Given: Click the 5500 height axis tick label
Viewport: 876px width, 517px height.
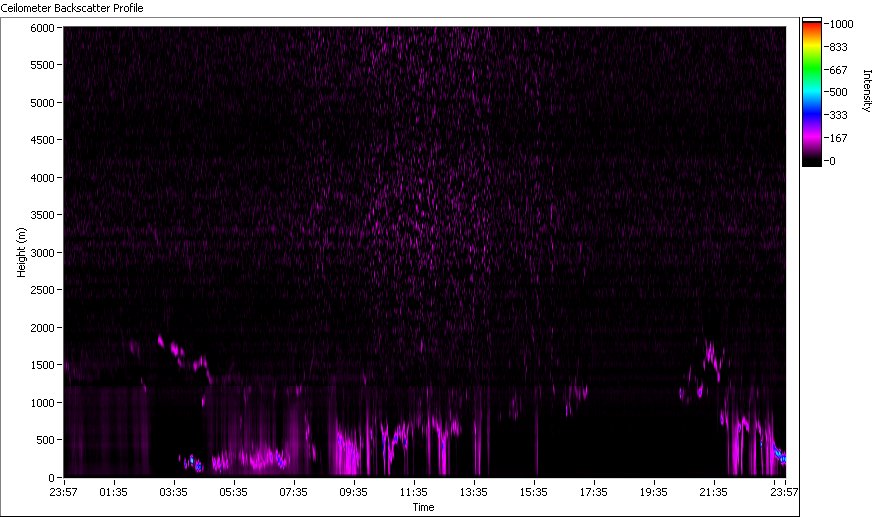Looking at the screenshot, I should pyautogui.click(x=42, y=65).
